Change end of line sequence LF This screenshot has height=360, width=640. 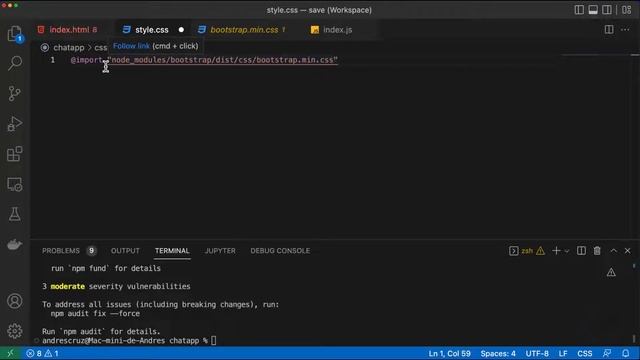pos(563,353)
